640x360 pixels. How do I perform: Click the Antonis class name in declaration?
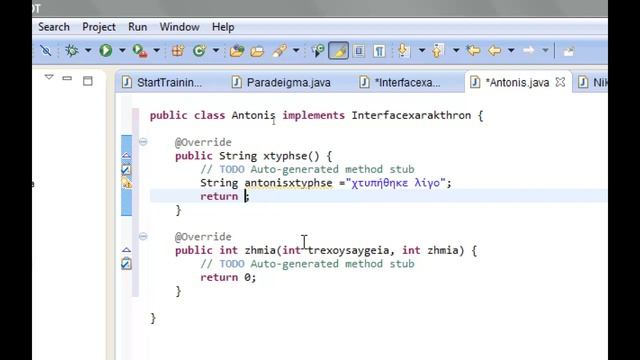click(253, 116)
